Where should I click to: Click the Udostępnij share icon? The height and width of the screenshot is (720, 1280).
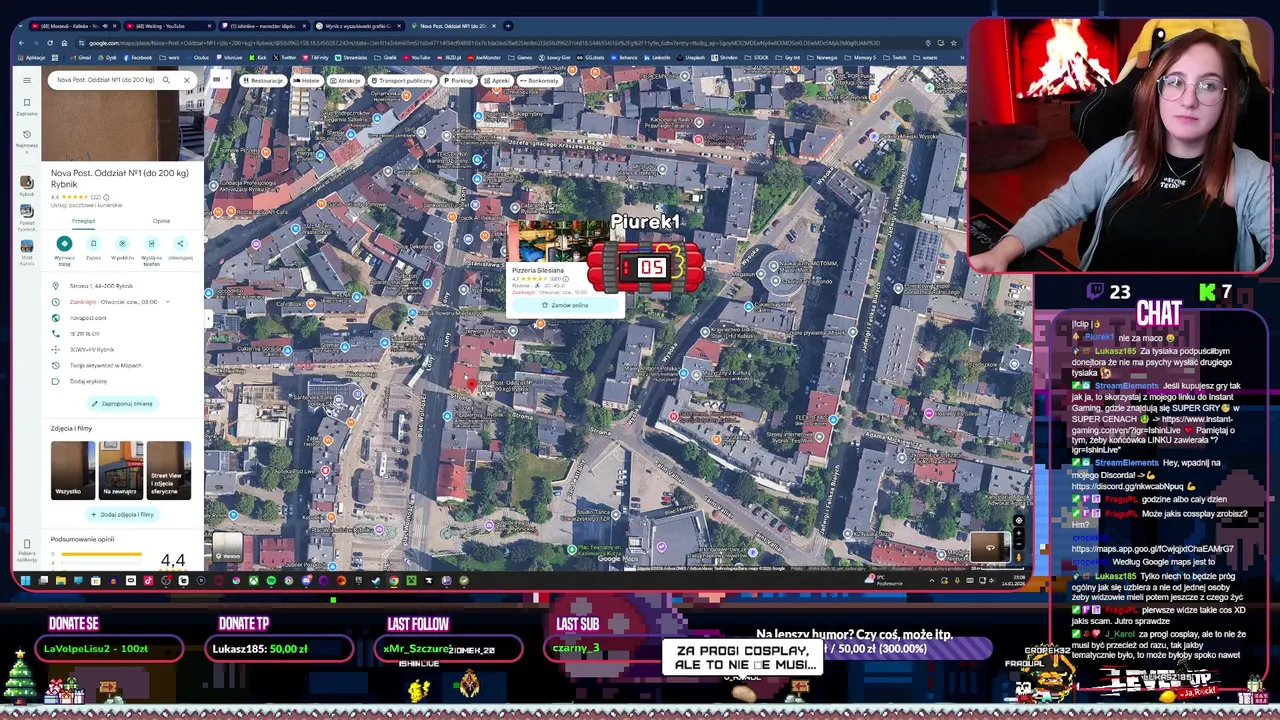coord(180,244)
